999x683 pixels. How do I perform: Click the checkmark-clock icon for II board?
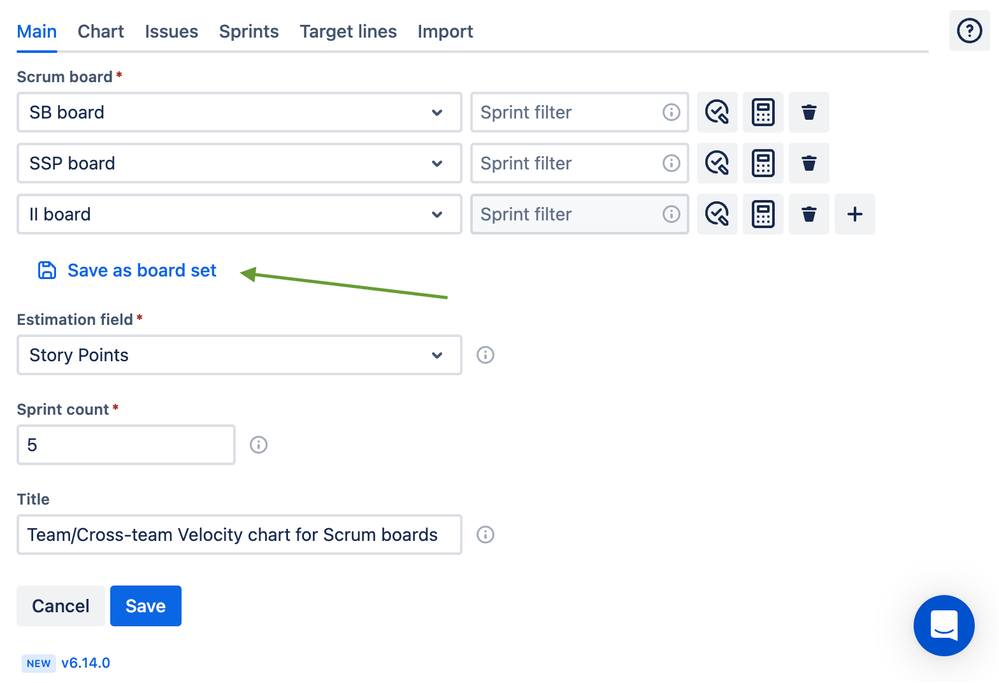717,214
